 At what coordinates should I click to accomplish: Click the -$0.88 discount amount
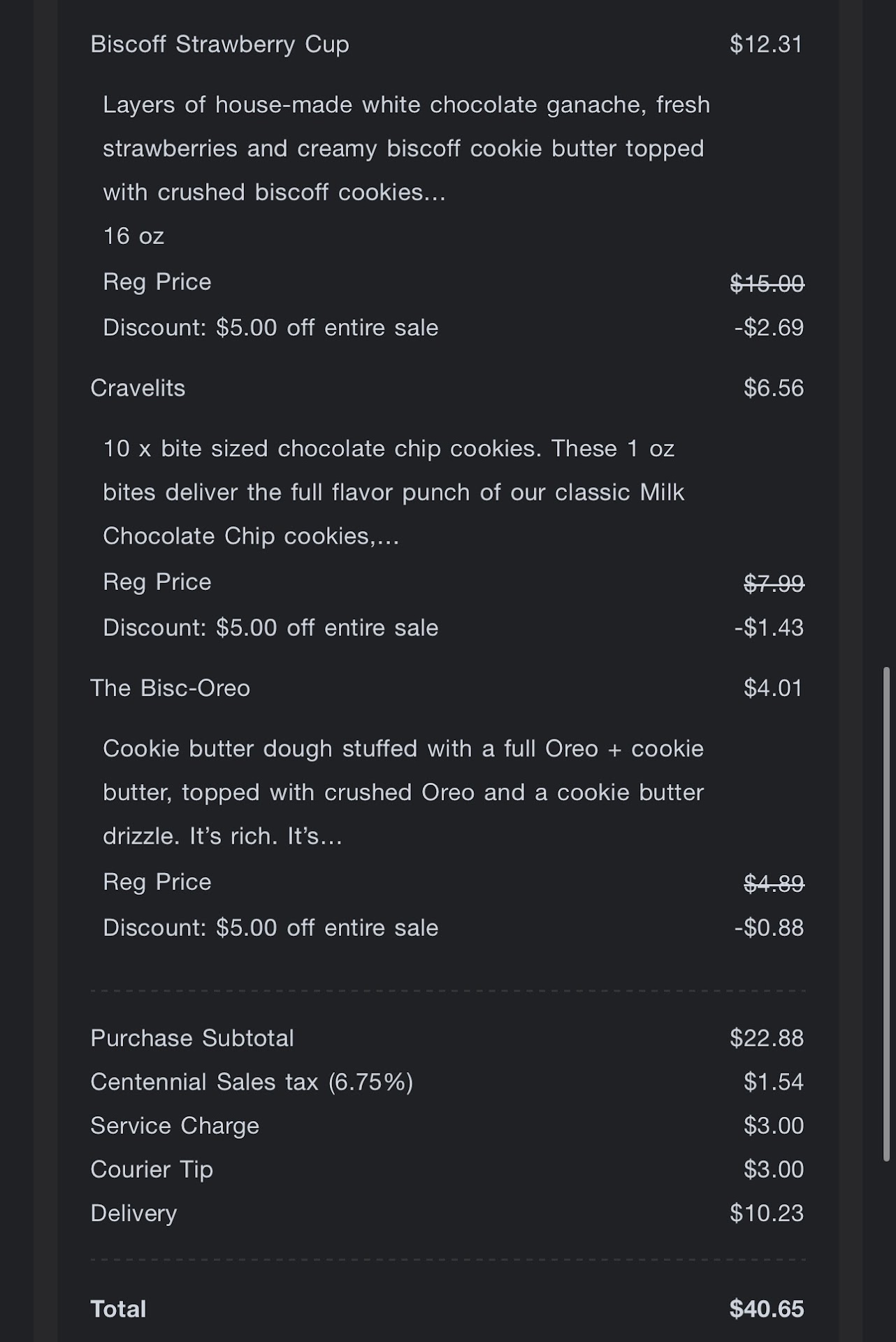click(x=769, y=928)
